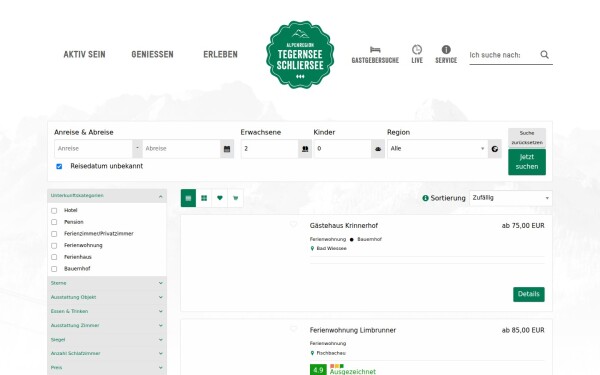Collapse Unterkunftskategorien section
Image resolution: width=600 pixels, height=375 pixels.
click(107, 196)
